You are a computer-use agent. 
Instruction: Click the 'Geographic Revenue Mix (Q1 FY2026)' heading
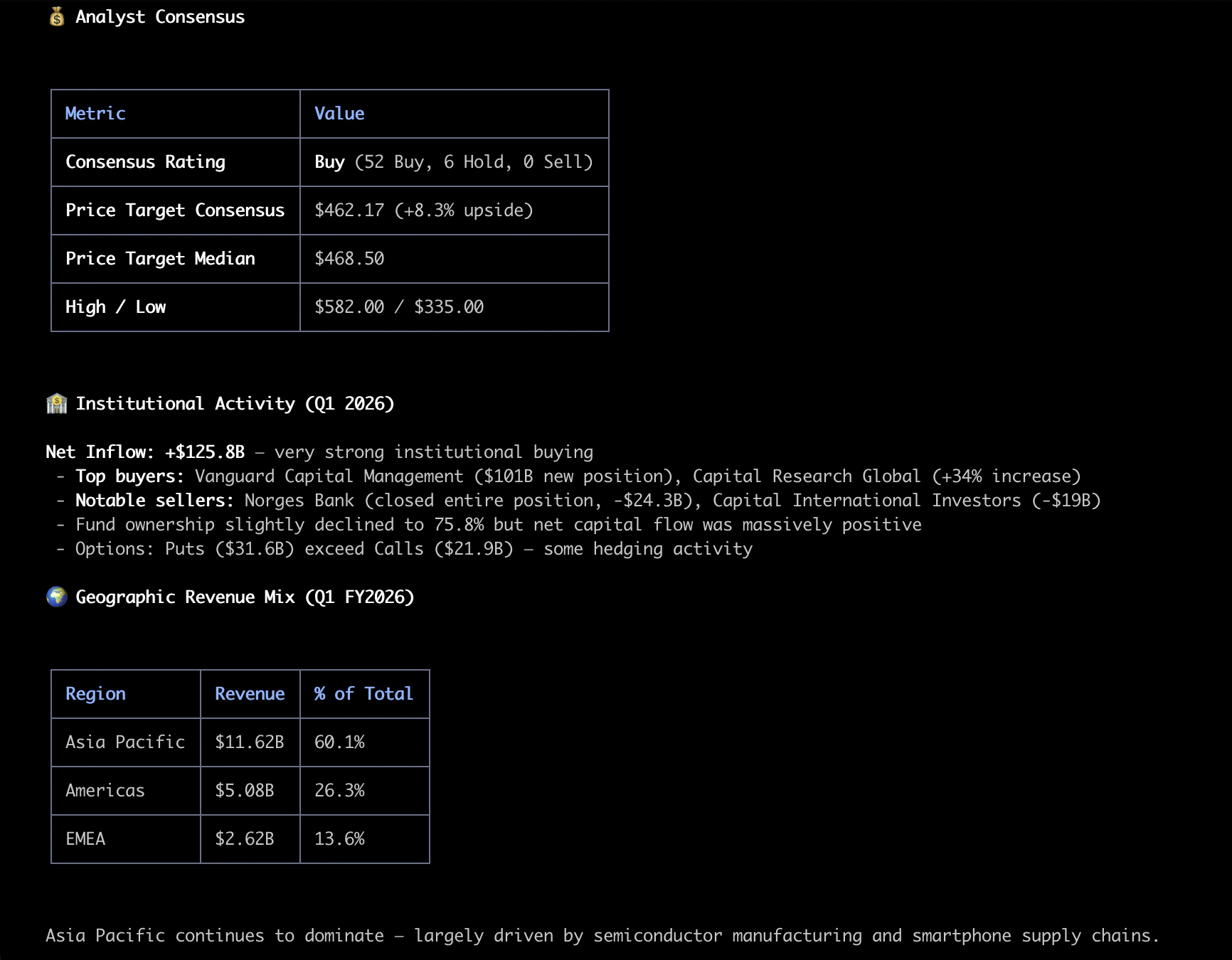tap(245, 597)
